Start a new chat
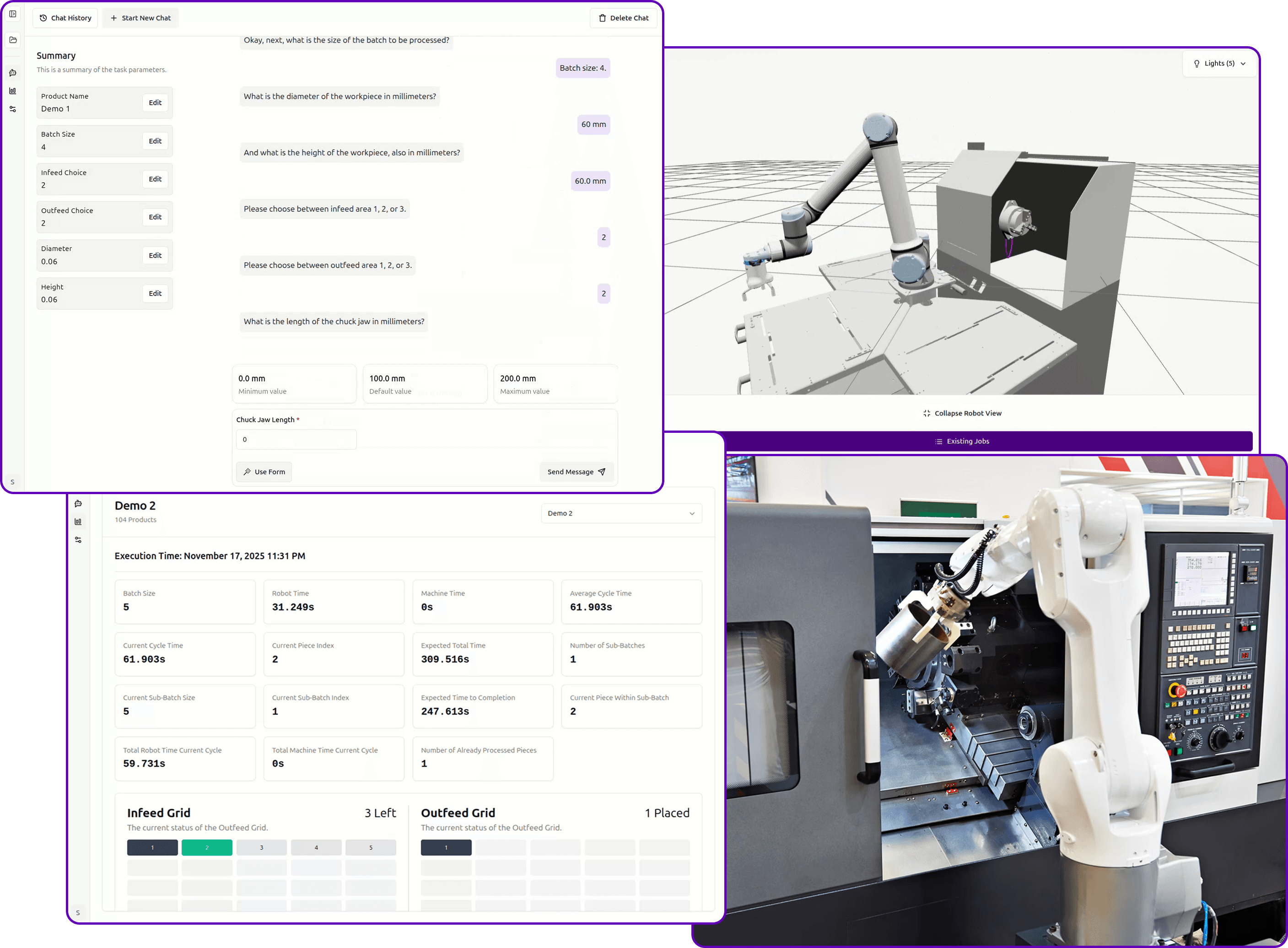The width and height of the screenshot is (1288, 948). (x=140, y=18)
